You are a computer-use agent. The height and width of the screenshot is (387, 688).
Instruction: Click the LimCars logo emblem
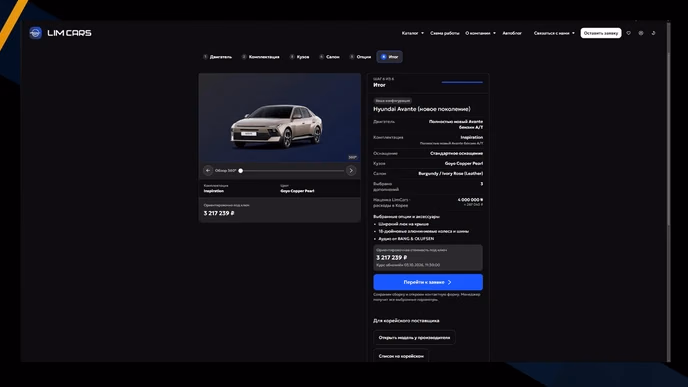click(36, 33)
